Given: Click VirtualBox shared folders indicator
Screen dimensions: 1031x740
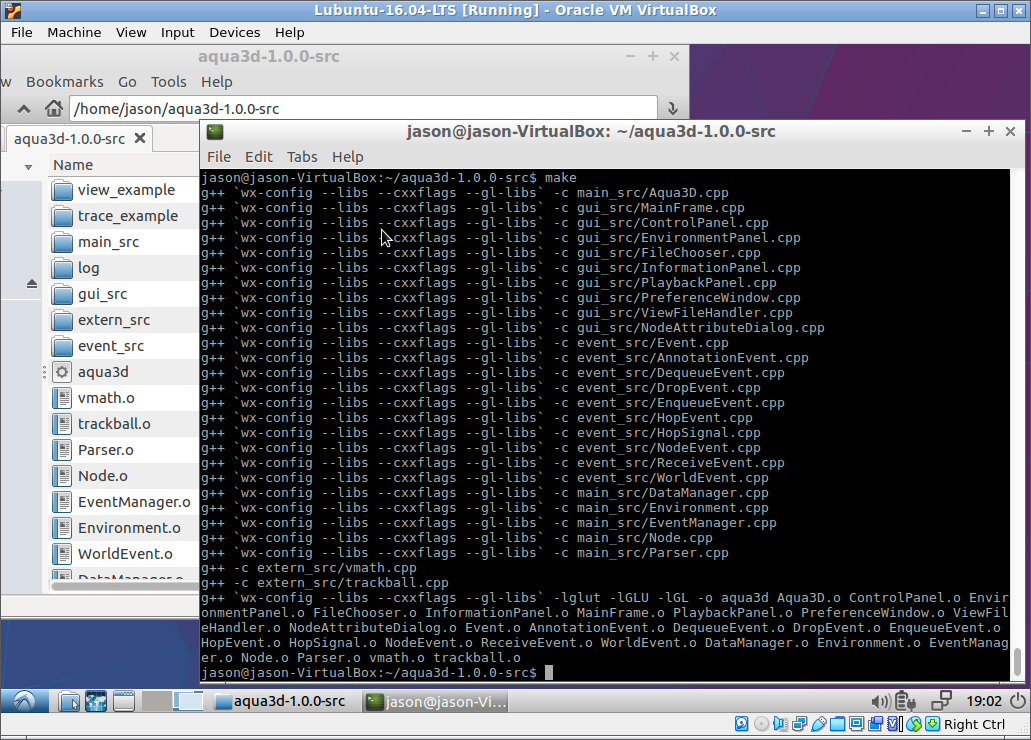Looking at the screenshot, I should pyautogui.click(x=837, y=724).
